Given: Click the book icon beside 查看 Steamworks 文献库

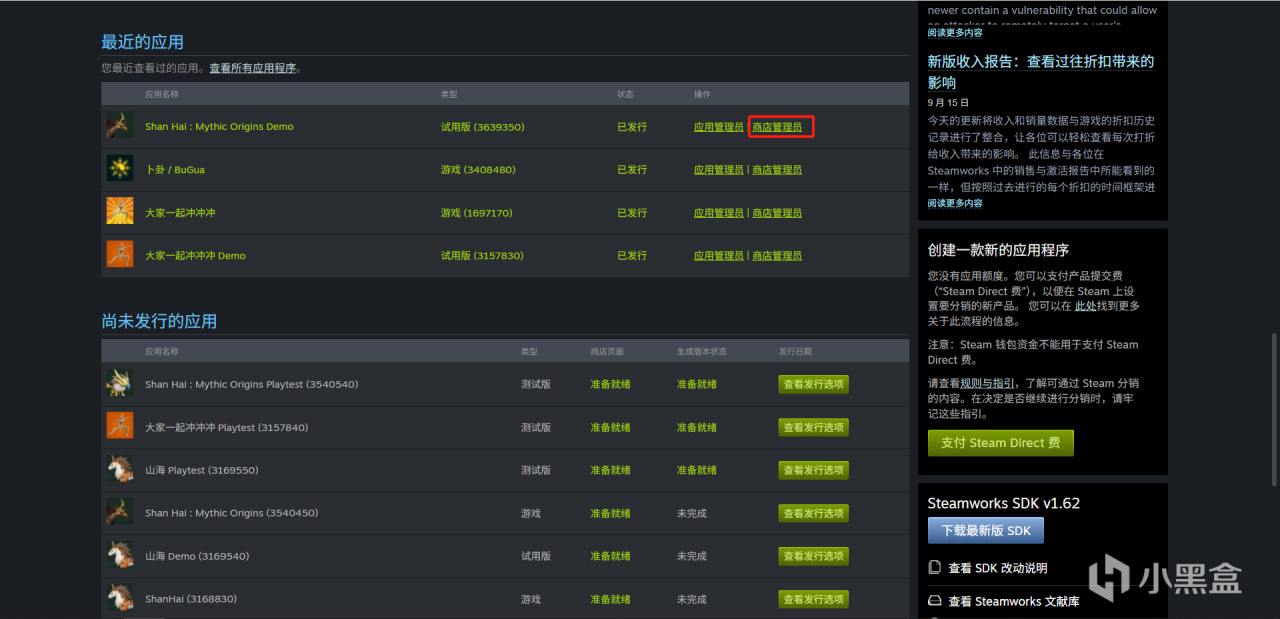Looking at the screenshot, I should point(935,601).
